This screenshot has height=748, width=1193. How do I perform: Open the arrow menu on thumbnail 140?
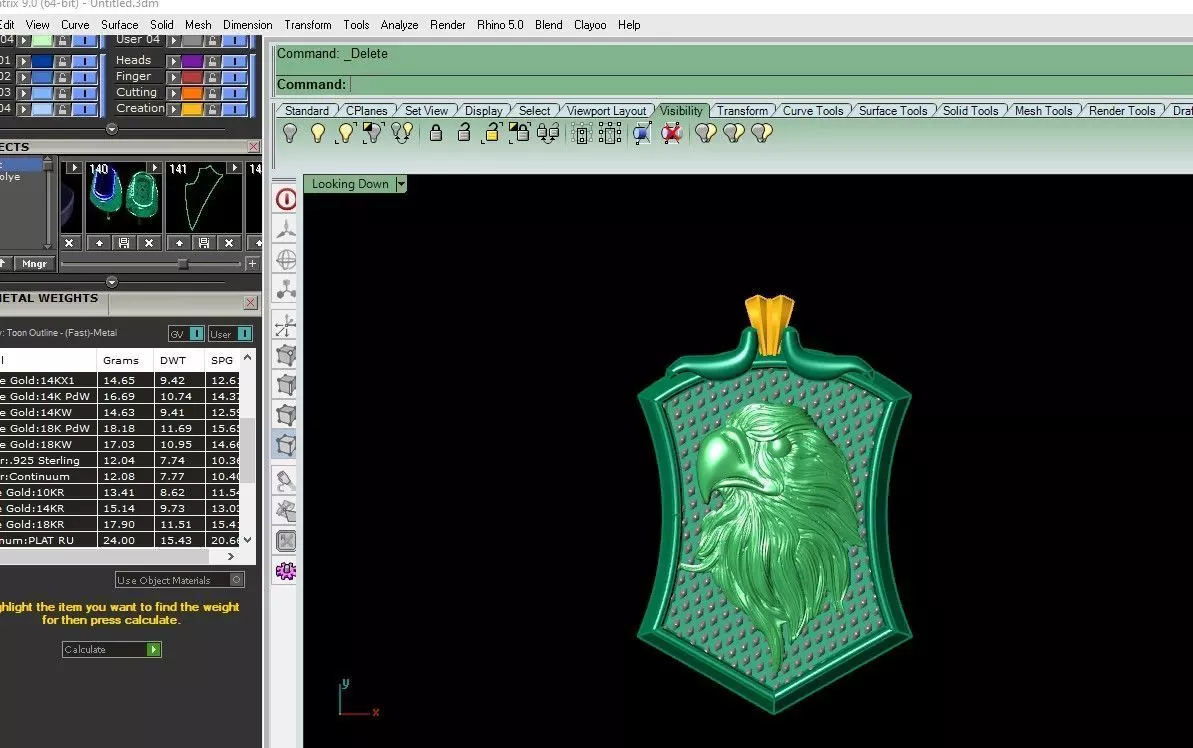(x=154, y=167)
